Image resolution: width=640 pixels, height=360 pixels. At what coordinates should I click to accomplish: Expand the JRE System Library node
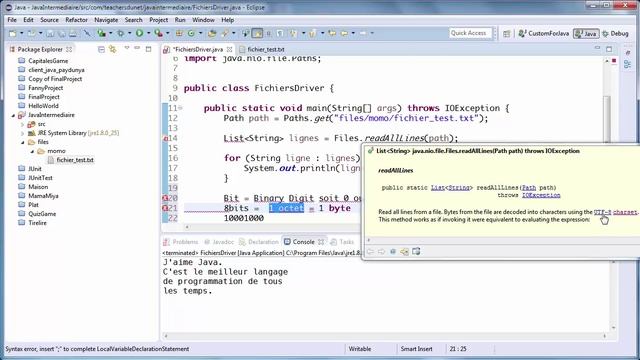tap(22, 133)
